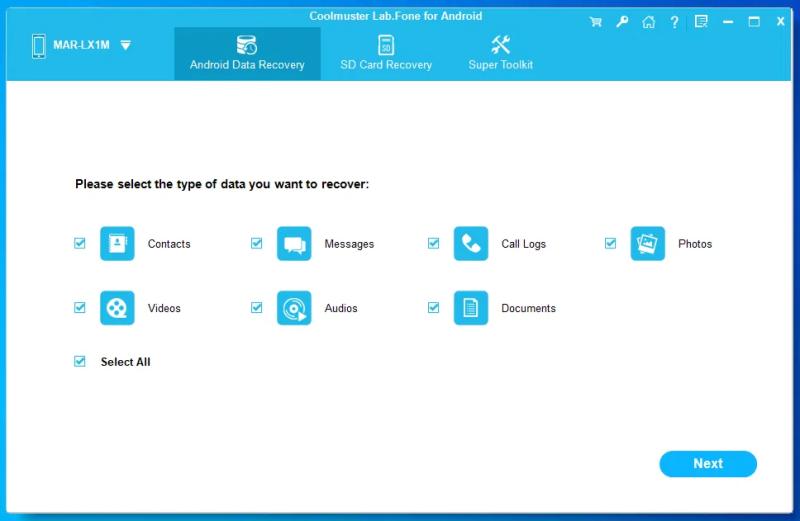Close the Coolmuster Lab.Fone window
This screenshot has height=521, width=800.
[x=781, y=21]
